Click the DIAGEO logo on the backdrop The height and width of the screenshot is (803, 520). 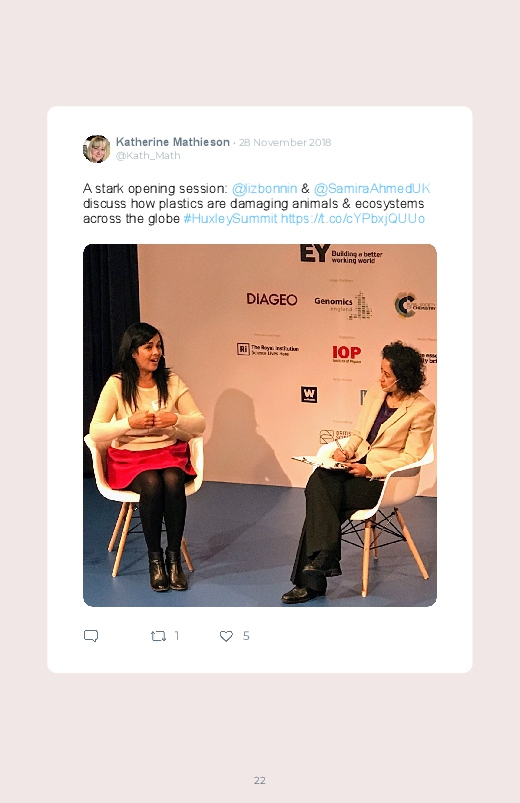pyautogui.click(x=272, y=299)
